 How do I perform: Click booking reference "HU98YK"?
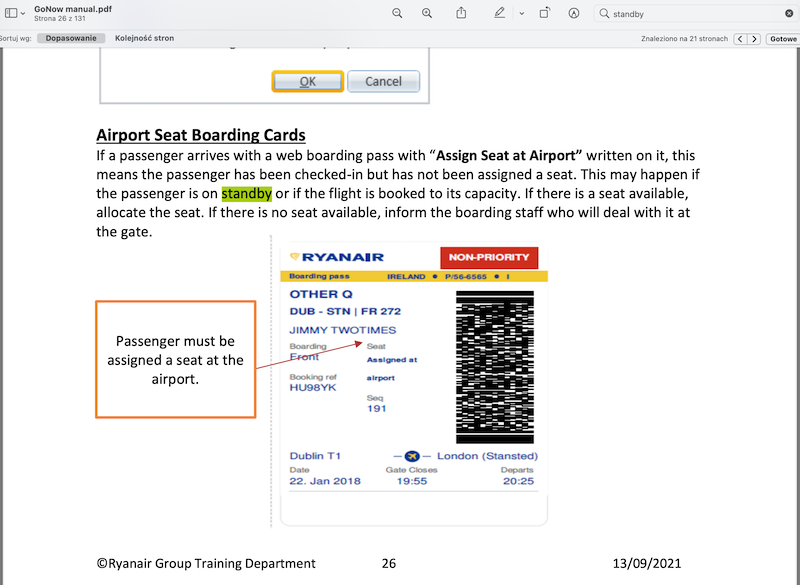point(313,388)
